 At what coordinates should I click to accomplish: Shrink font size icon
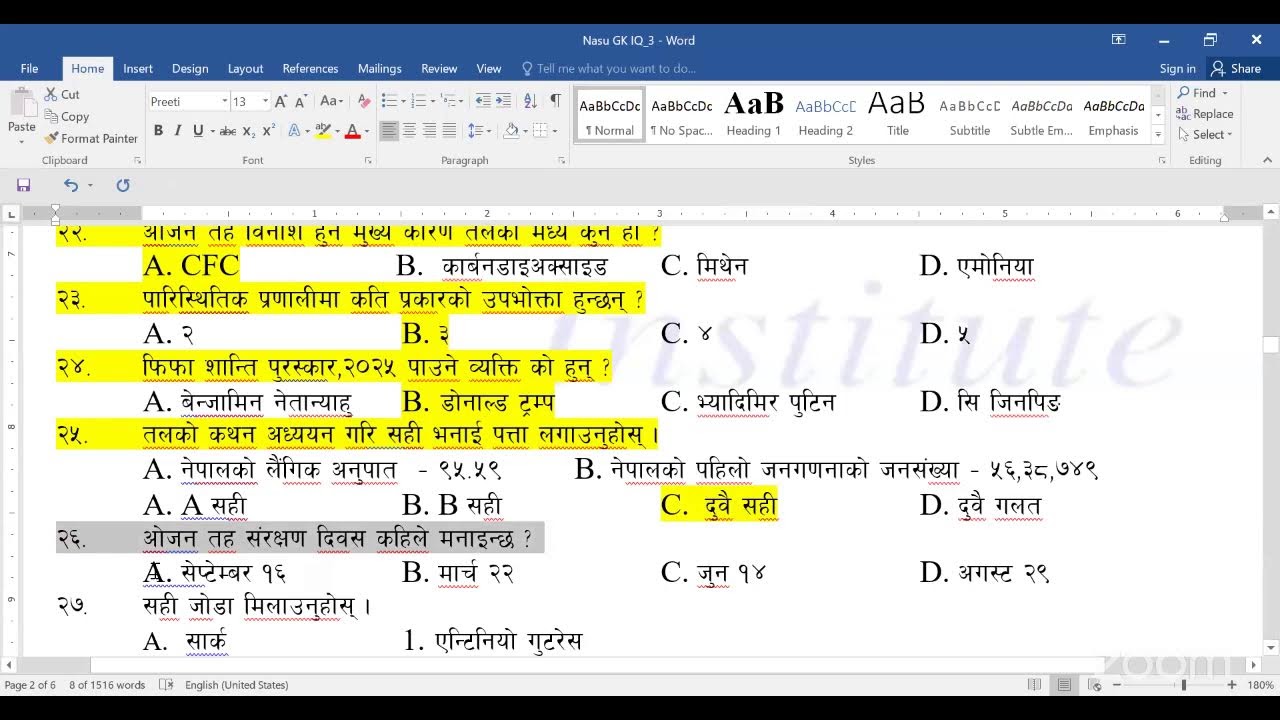[x=300, y=101]
